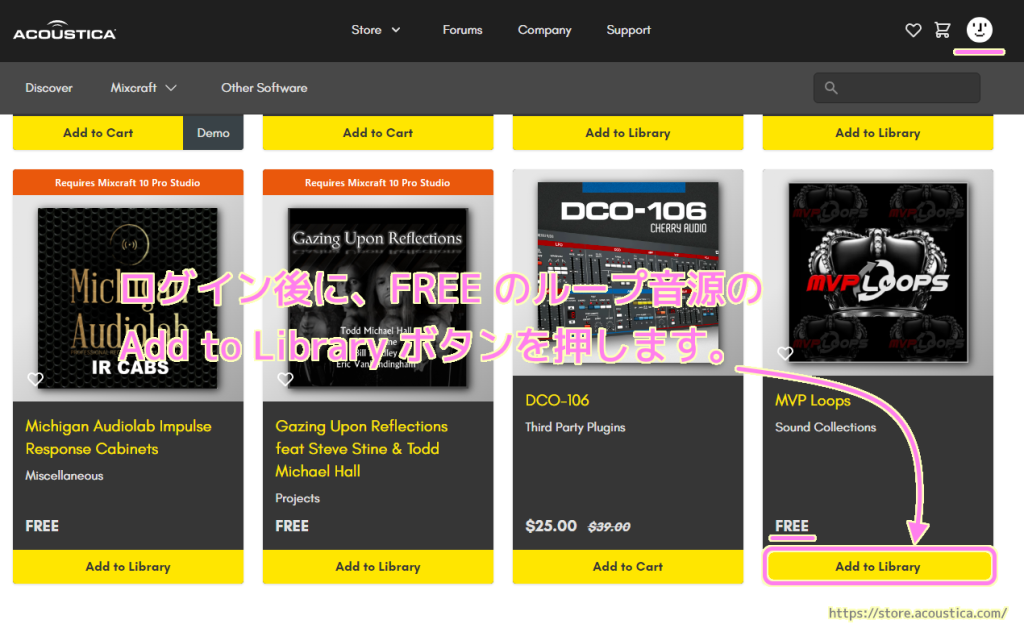Select Other Software
The height and width of the screenshot is (624, 1024).
tap(263, 87)
